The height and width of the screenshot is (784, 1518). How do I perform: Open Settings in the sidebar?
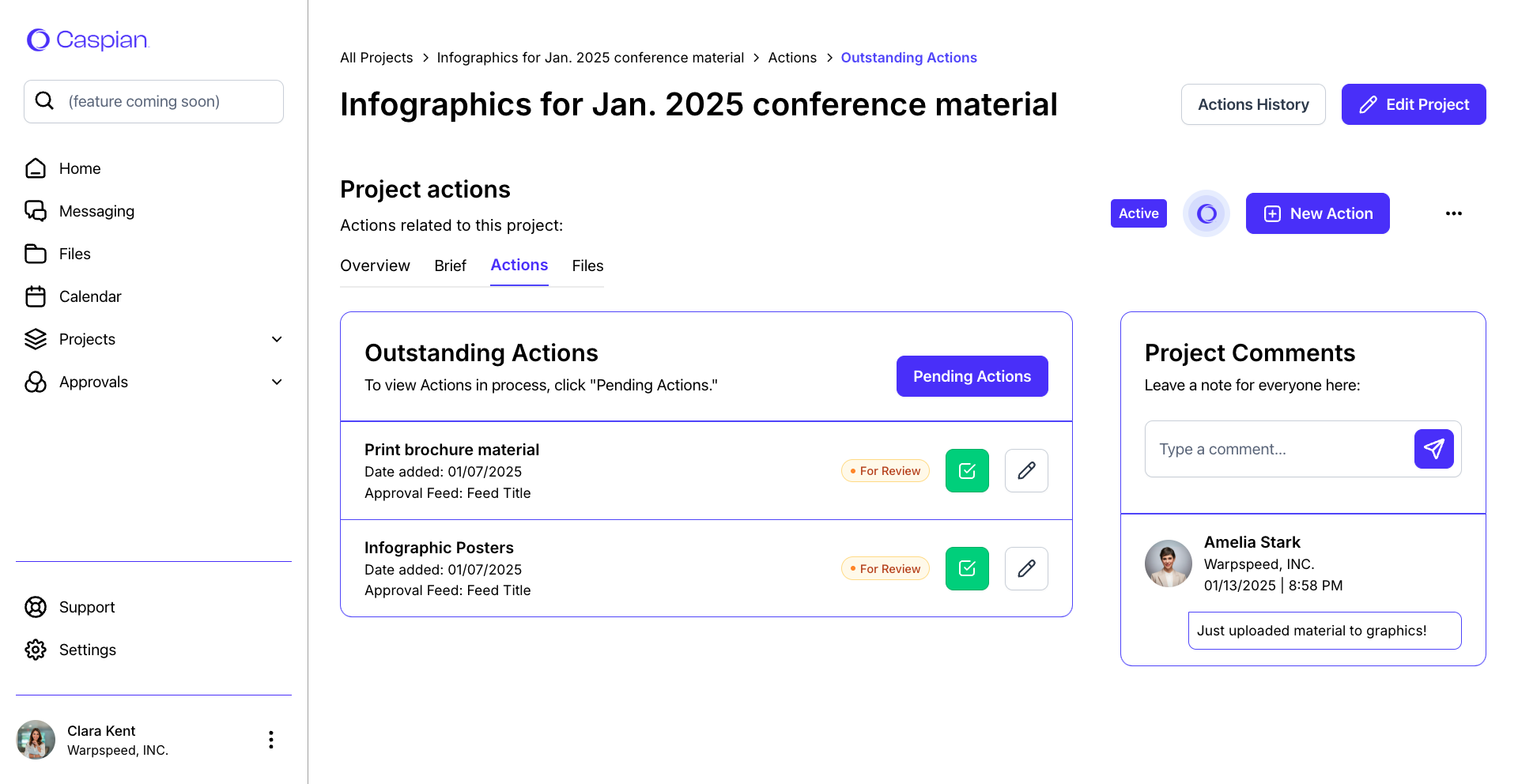(87, 650)
